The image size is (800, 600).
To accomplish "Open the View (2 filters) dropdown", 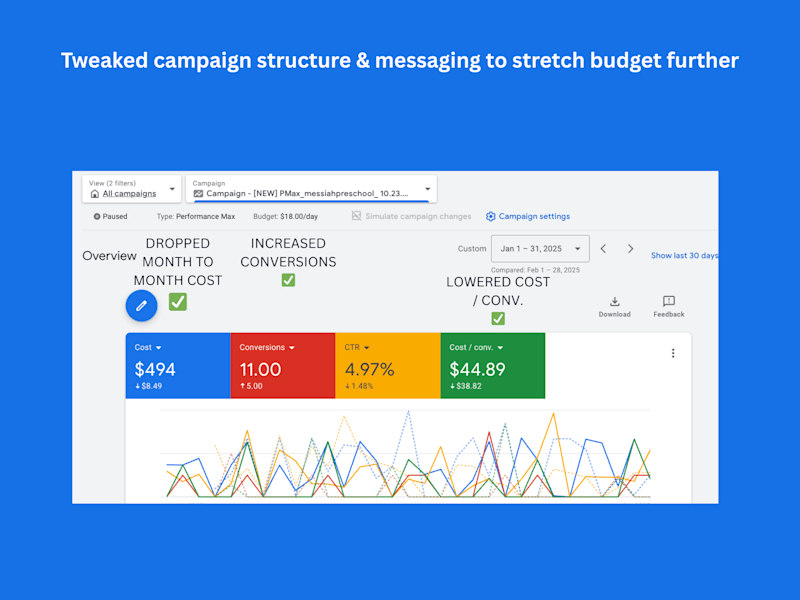I will pos(132,189).
